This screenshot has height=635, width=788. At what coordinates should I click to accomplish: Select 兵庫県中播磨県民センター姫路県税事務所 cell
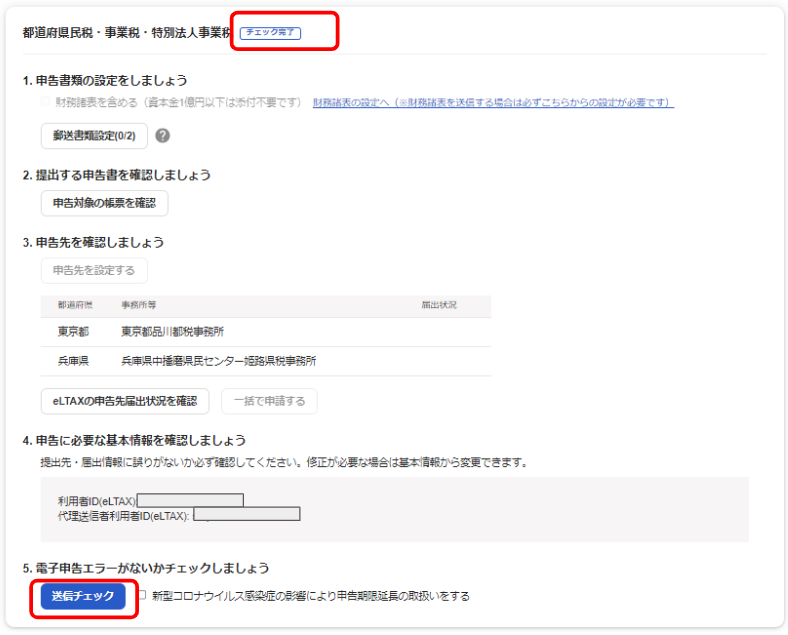coord(219,361)
